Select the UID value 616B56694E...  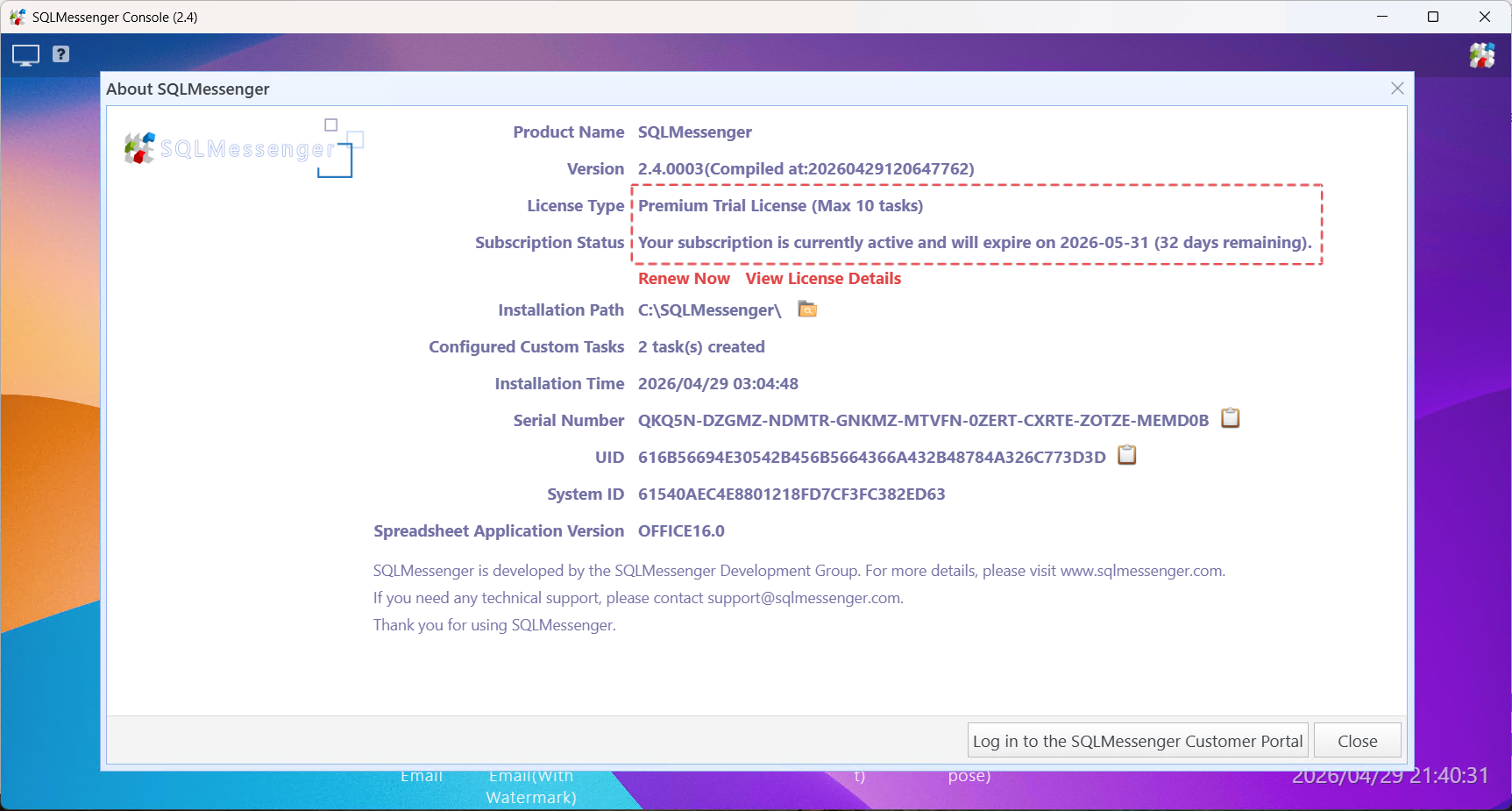(x=872, y=457)
